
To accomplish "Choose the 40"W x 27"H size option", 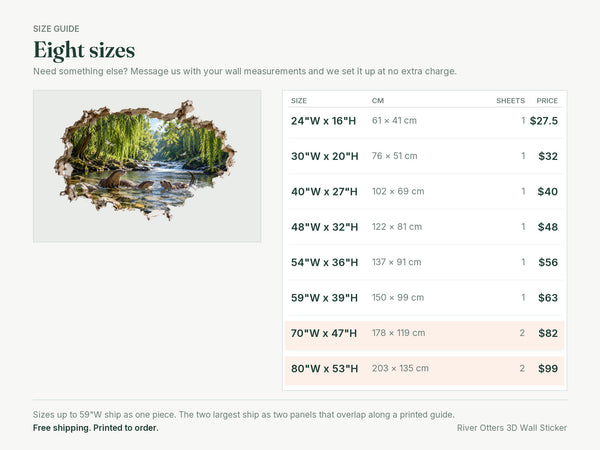I will (x=425, y=191).
